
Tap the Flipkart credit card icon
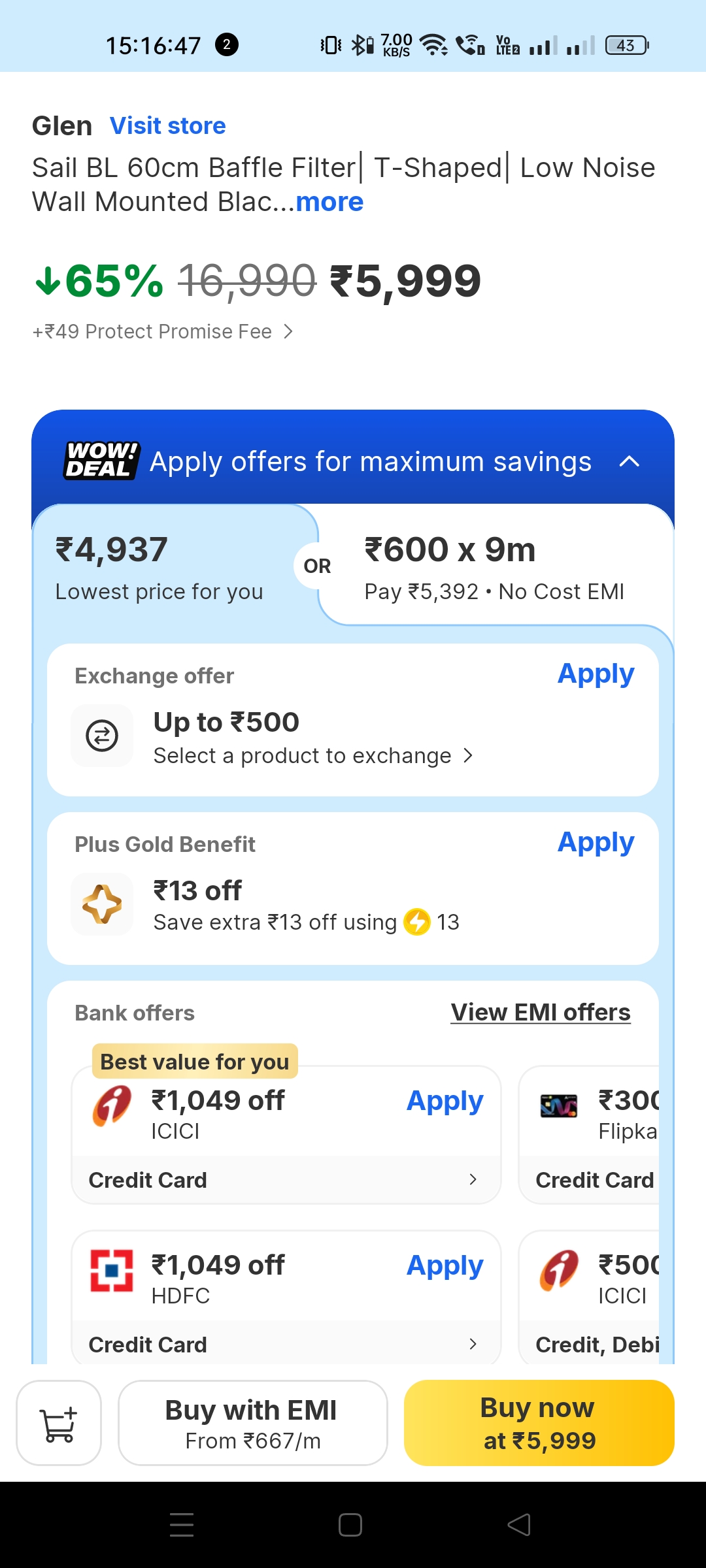pos(559,1105)
